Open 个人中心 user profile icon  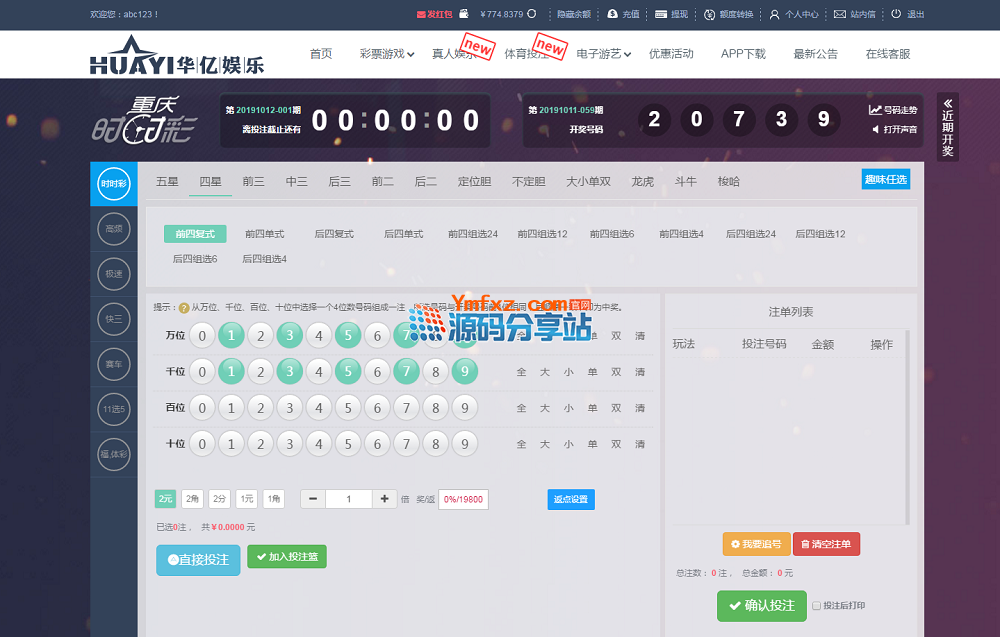click(774, 15)
